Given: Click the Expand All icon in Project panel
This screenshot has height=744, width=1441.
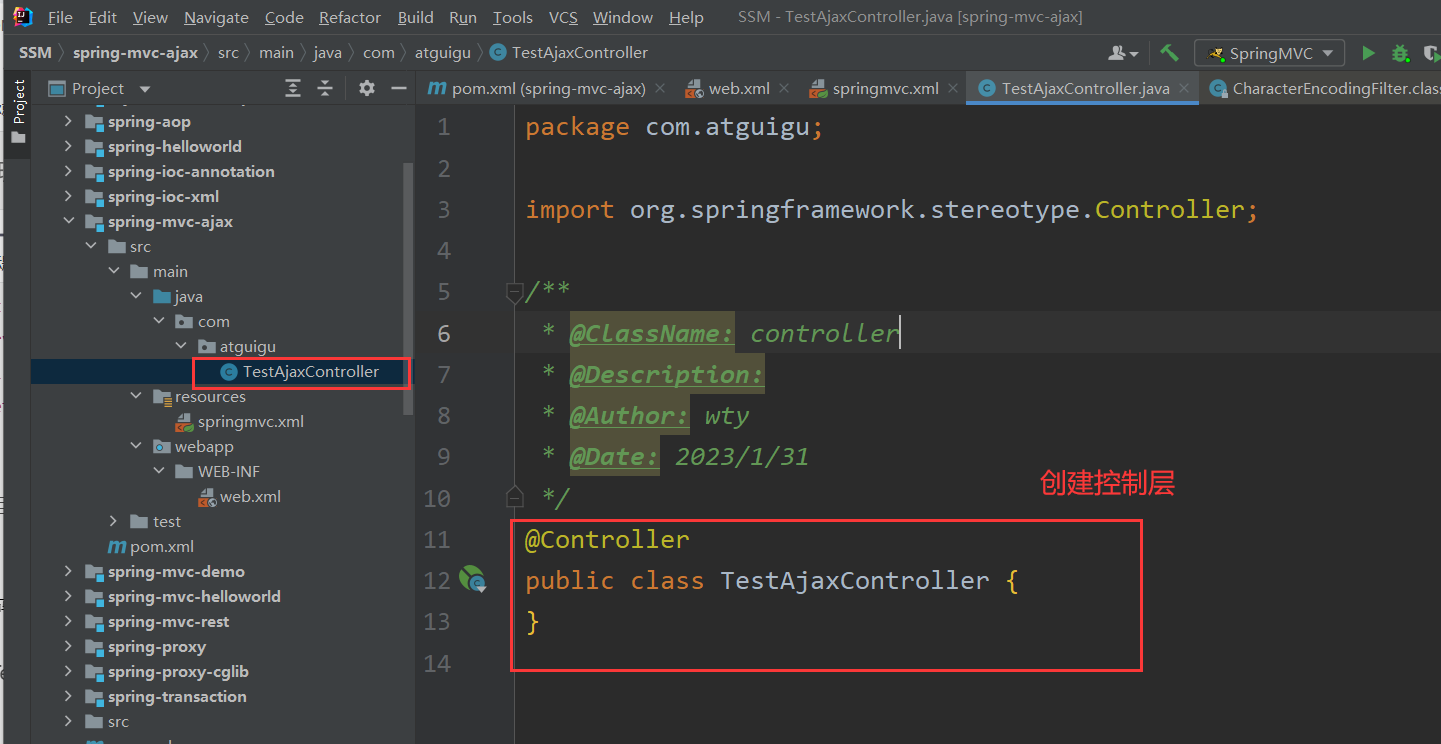Looking at the screenshot, I should 292,88.
